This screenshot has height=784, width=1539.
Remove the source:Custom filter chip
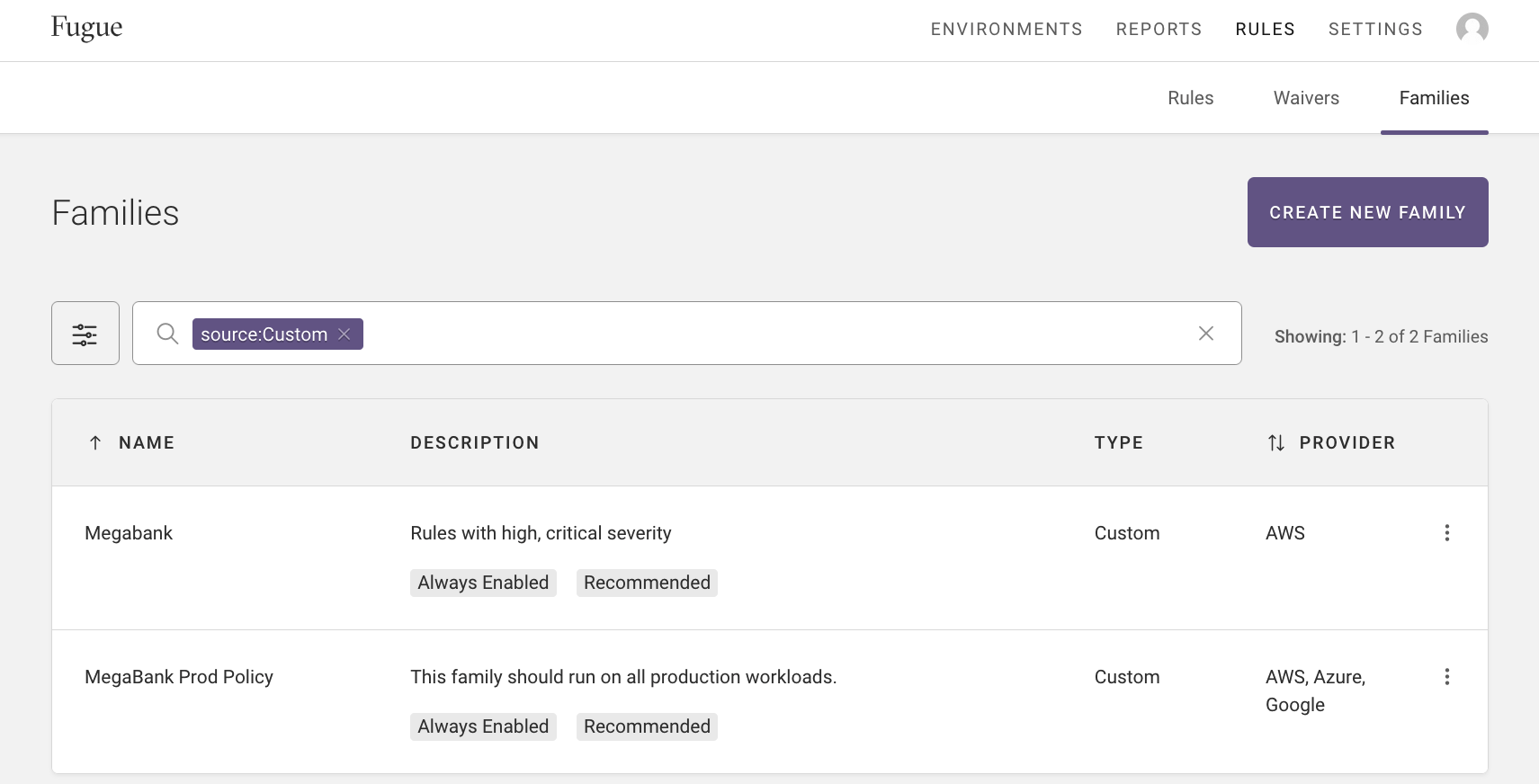coord(344,334)
